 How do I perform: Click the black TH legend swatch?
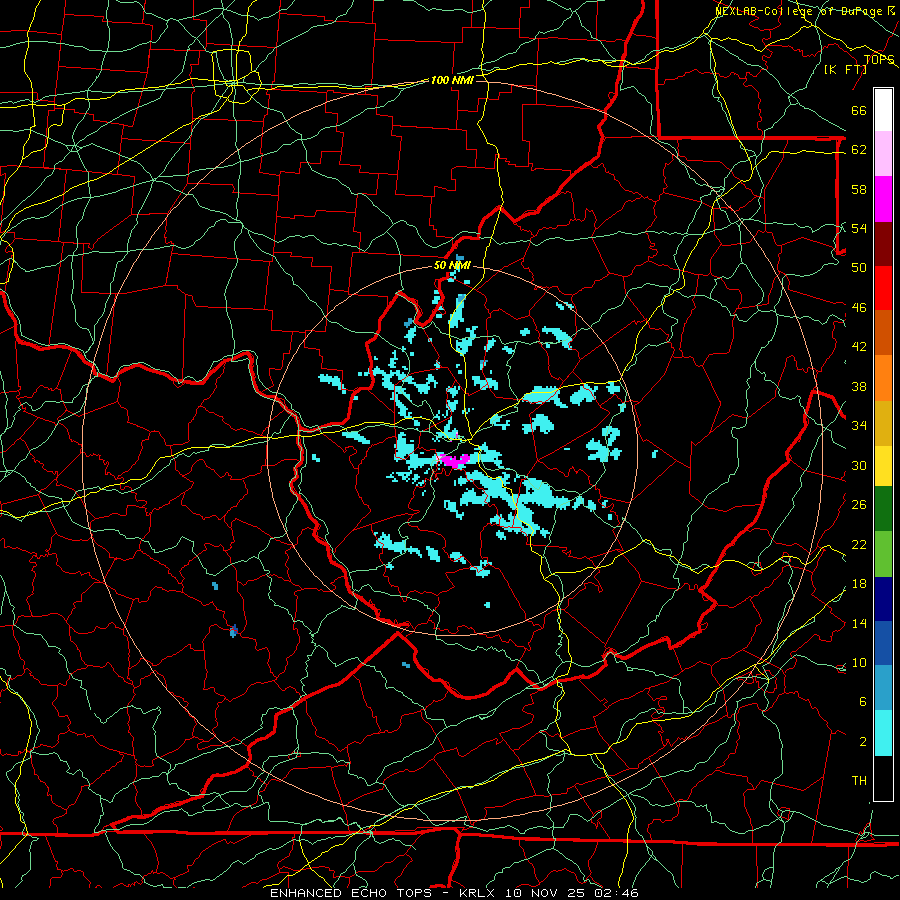883,778
